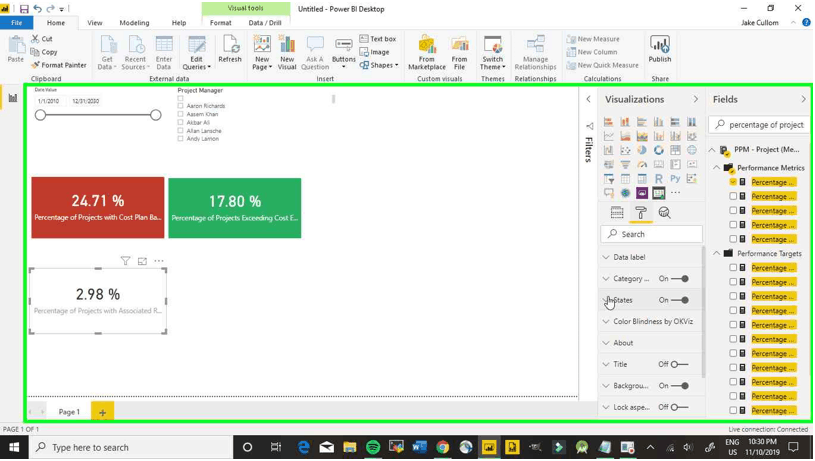Turn on Lock aspect toggle
The image size is (815, 461).
click(679, 407)
